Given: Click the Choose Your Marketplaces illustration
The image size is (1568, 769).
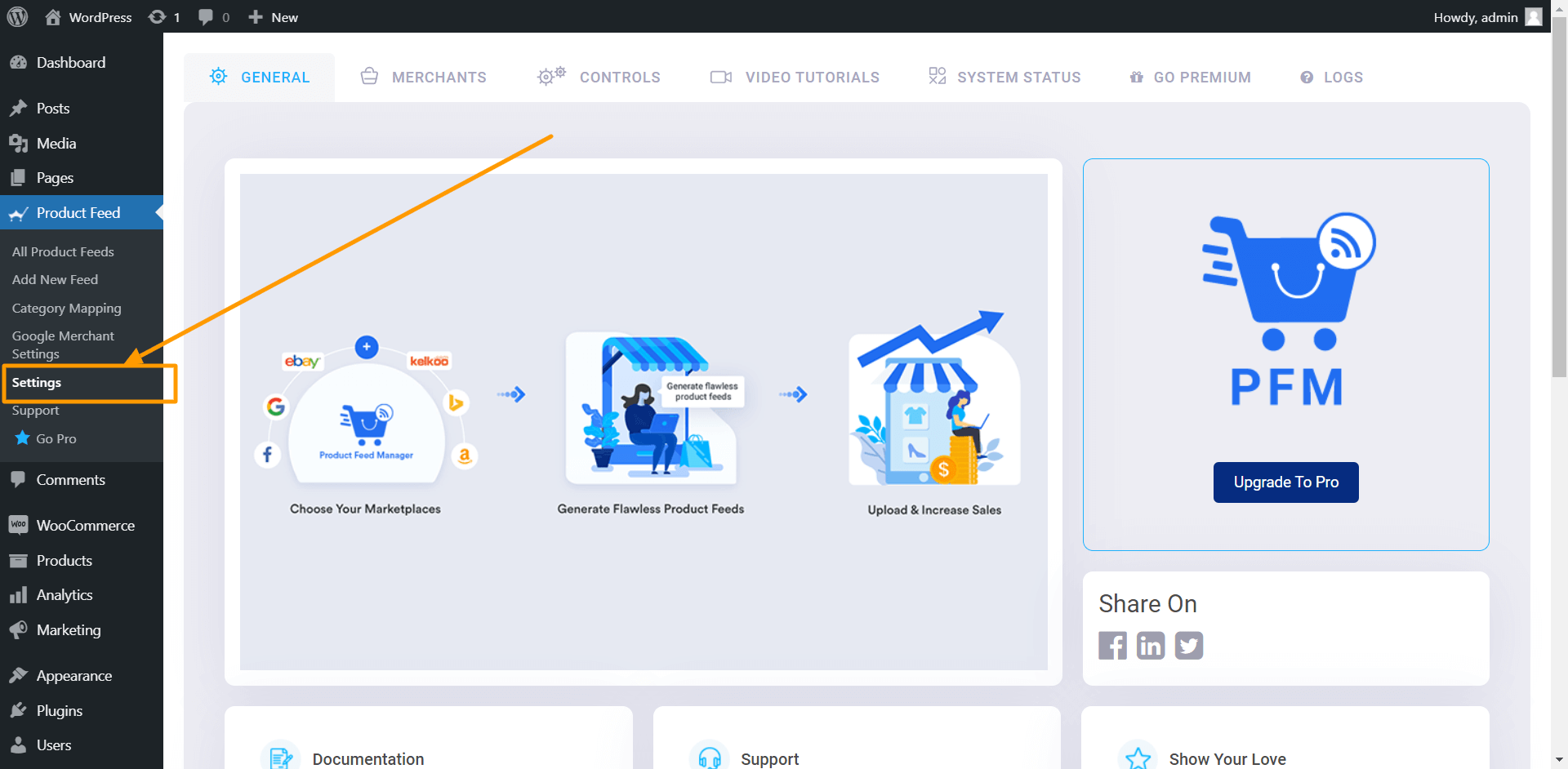Looking at the screenshot, I should 366,408.
